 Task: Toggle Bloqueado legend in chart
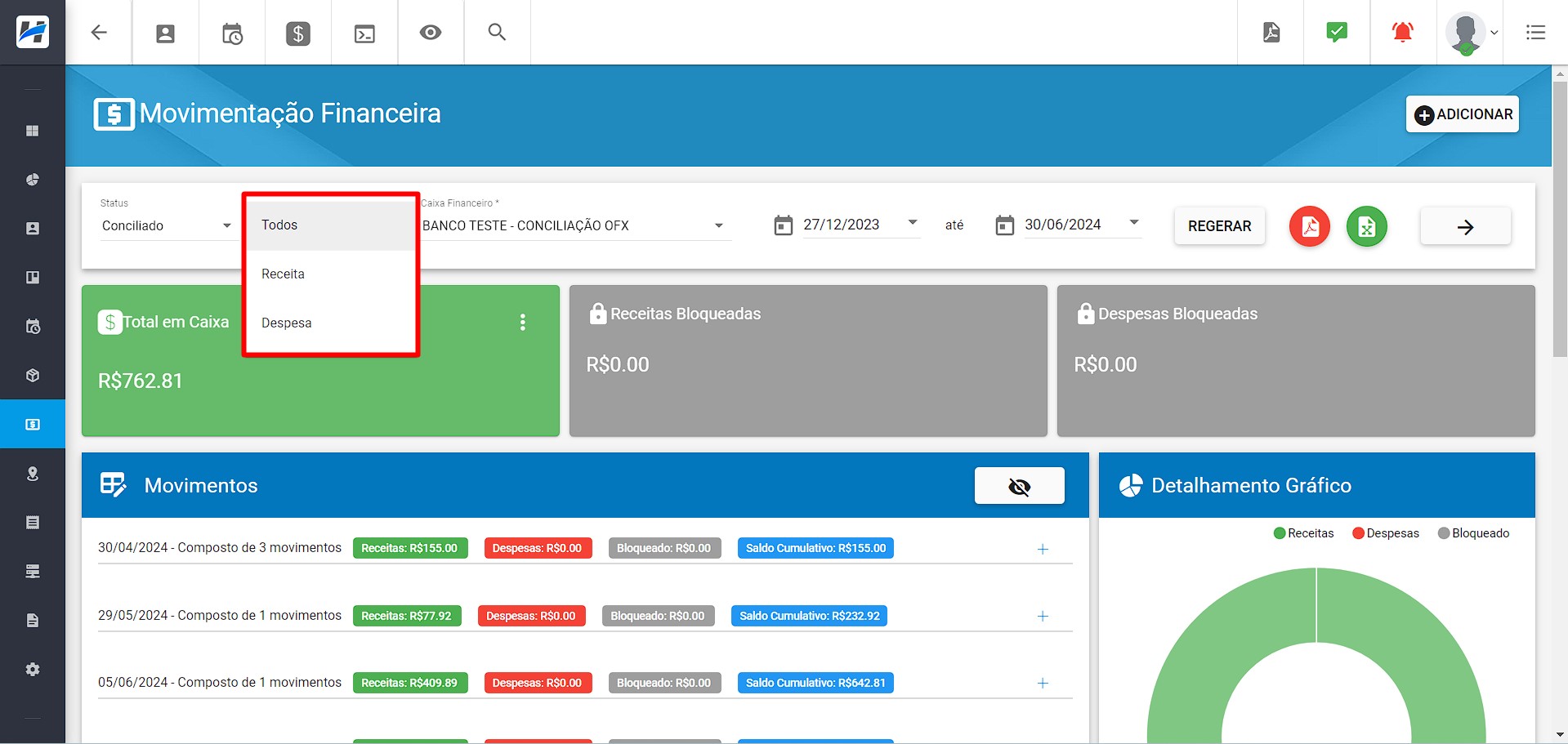pyautogui.click(x=1473, y=533)
